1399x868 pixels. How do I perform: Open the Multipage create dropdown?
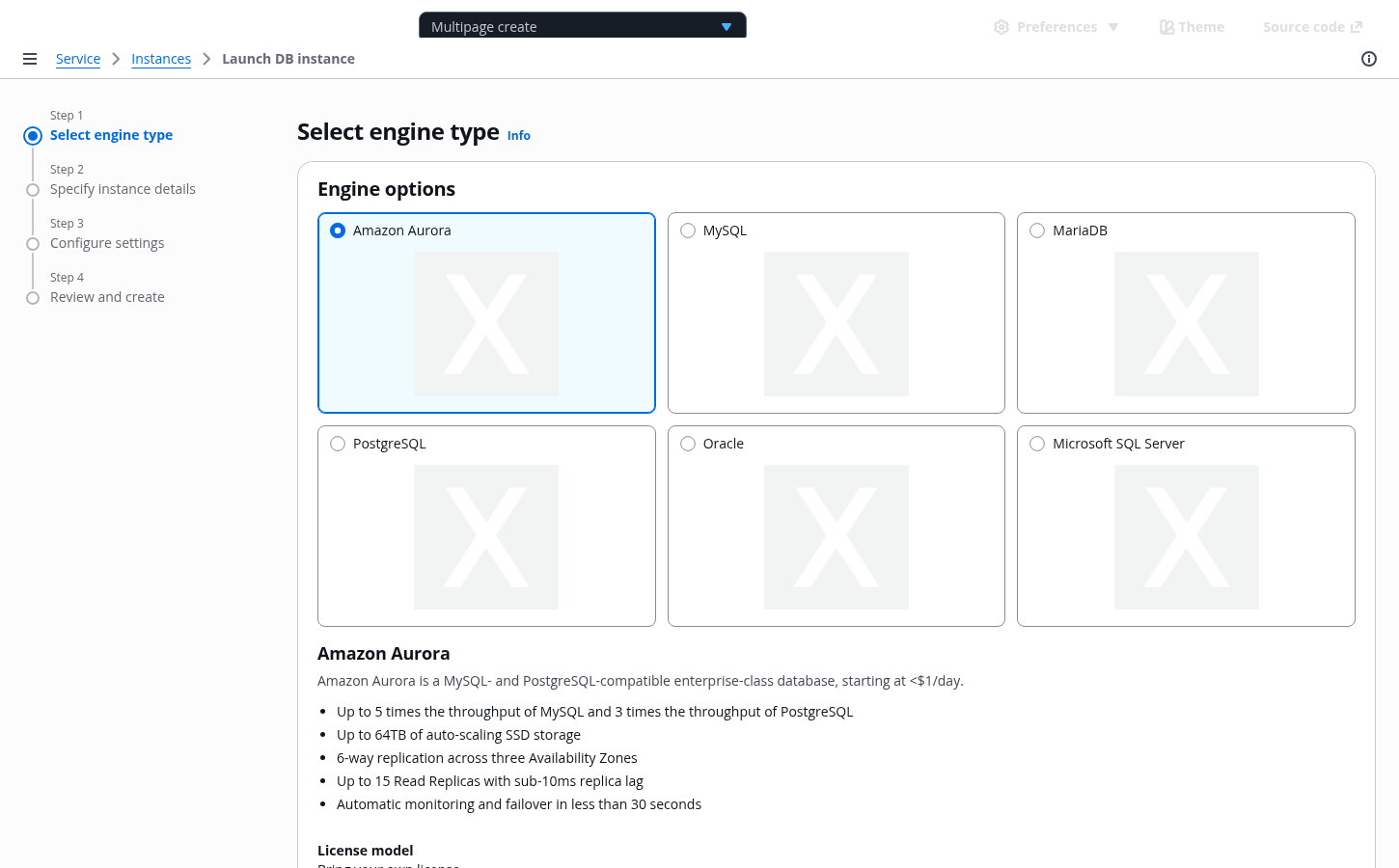tap(582, 27)
